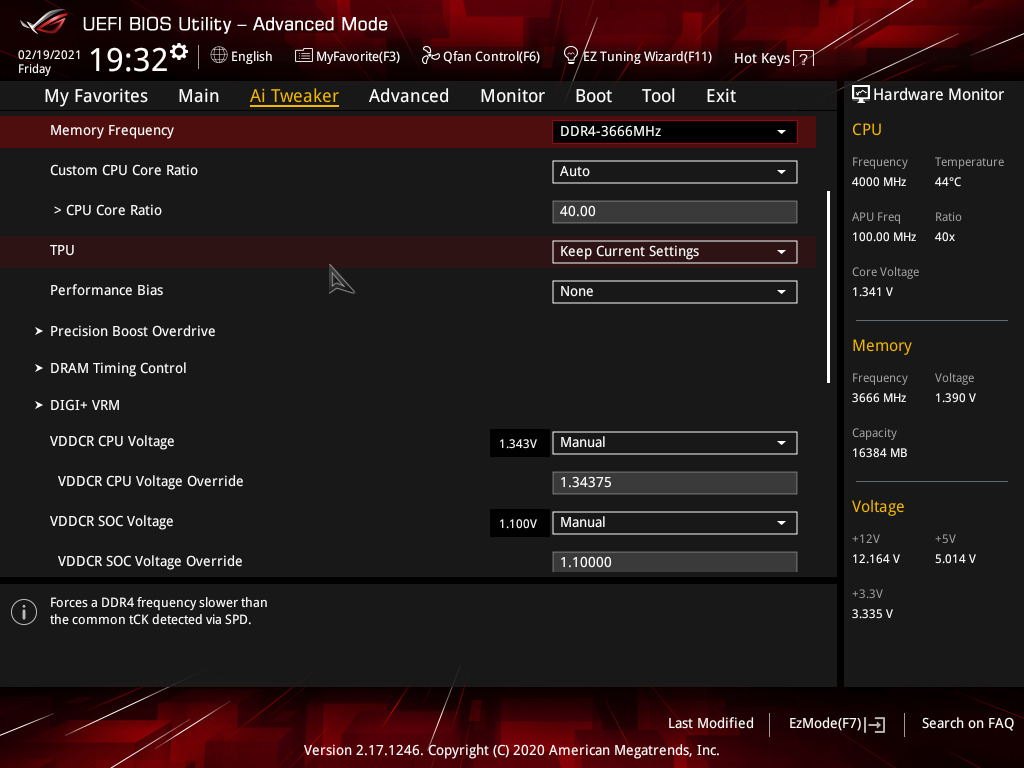Click the Hot Keys button
Screen dimensions: 1024x768
click(x=774, y=59)
